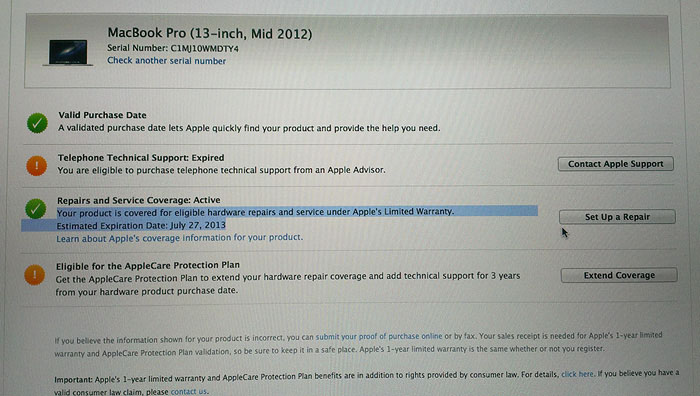Click the green checkmark for Repairs and Service Coverage
Image resolution: width=700 pixels, height=396 pixels.
click(36, 208)
